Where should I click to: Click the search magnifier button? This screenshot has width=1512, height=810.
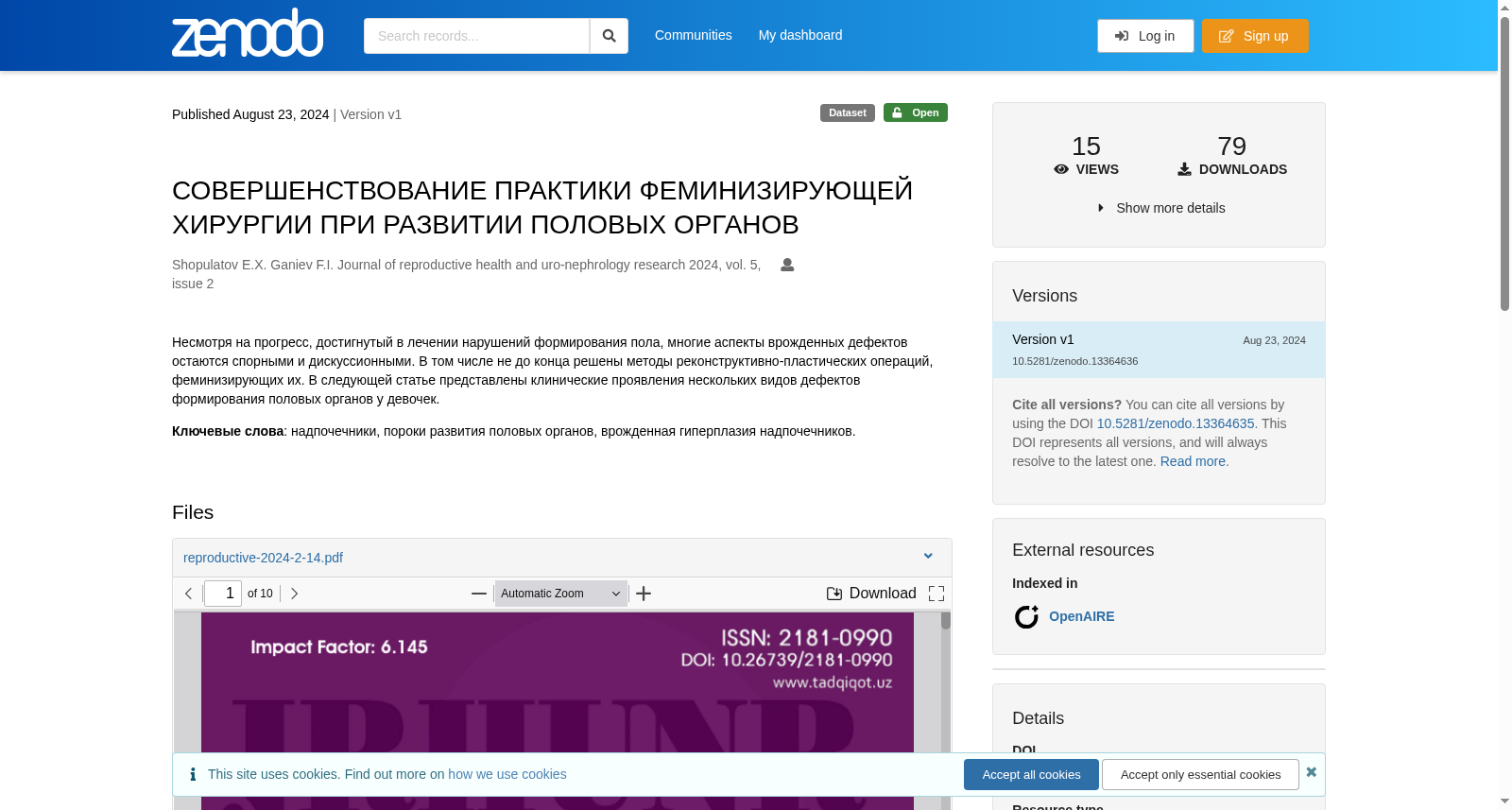pyautogui.click(x=609, y=36)
